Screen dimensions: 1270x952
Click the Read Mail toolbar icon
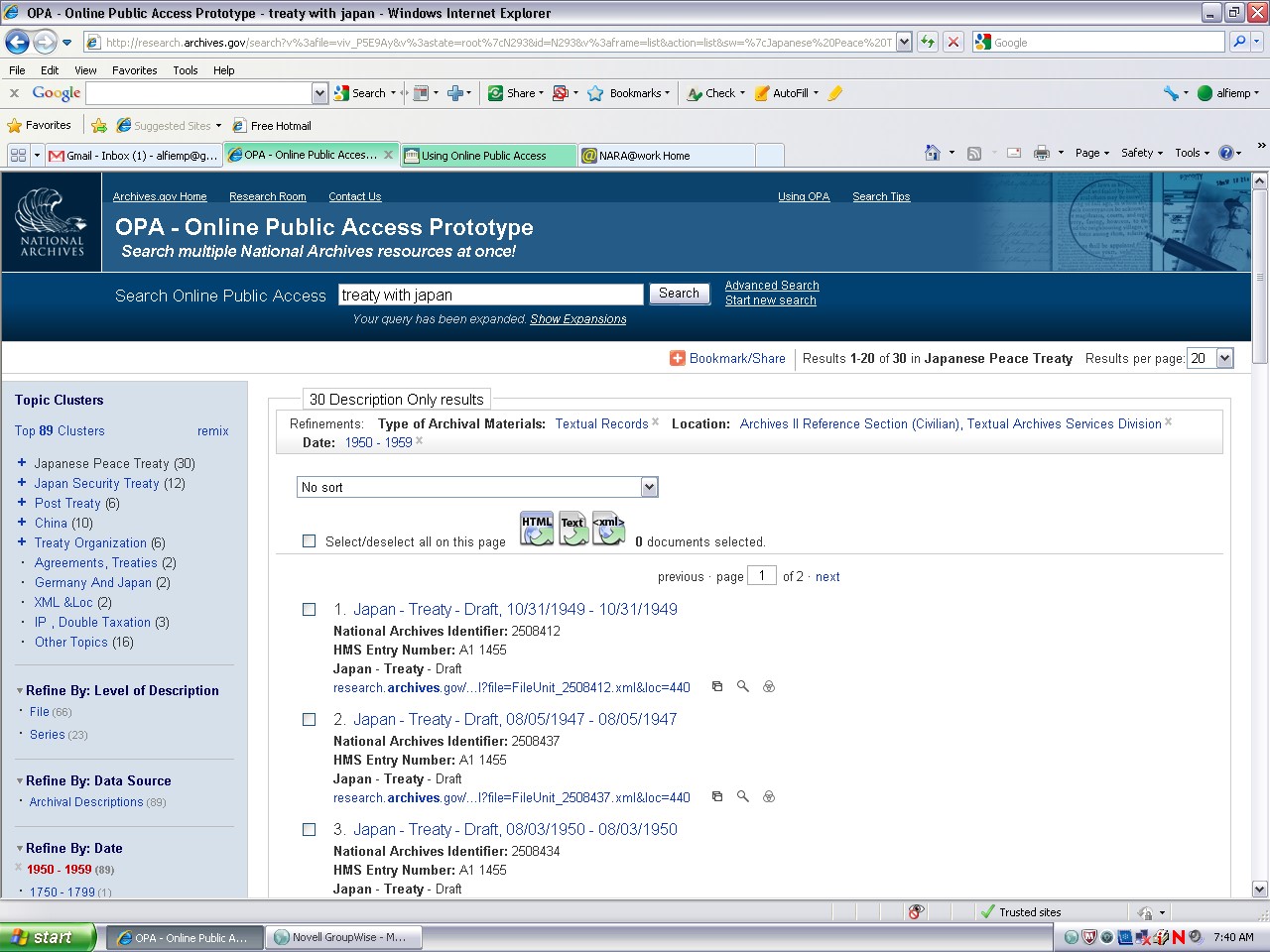pyautogui.click(x=1013, y=153)
